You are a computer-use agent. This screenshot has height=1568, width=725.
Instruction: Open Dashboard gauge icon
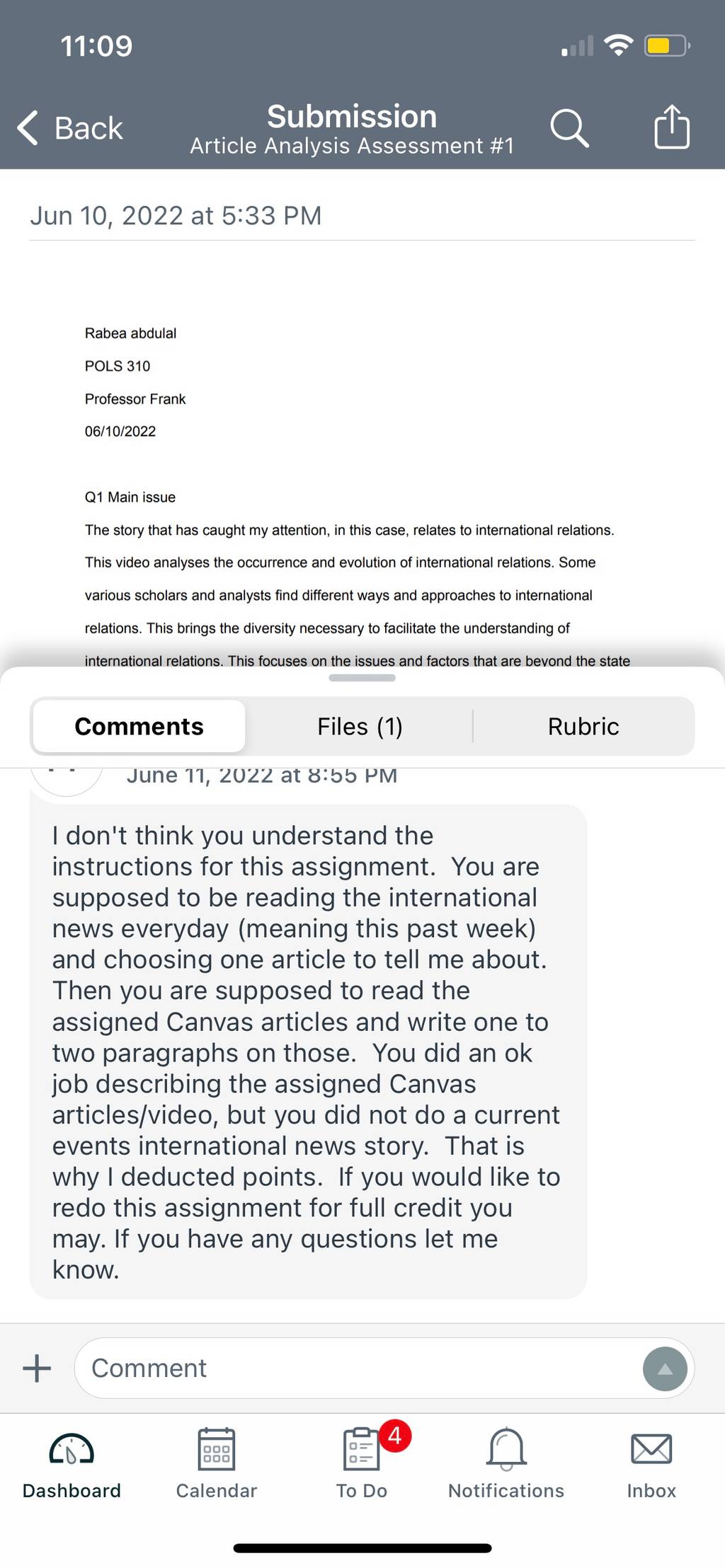(x=72, y=1448)
